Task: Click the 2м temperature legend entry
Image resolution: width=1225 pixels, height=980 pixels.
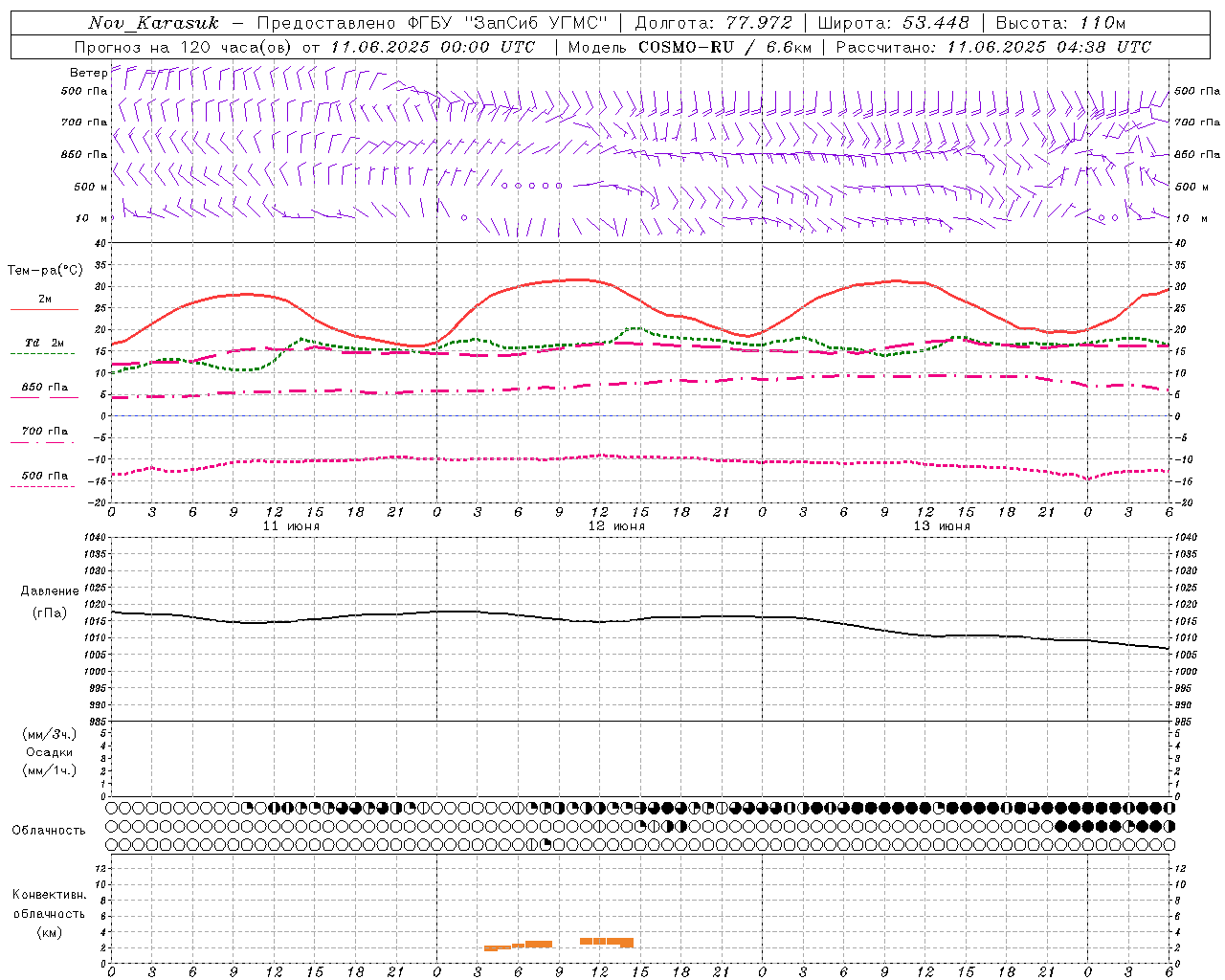Action: tap(45, 300)
